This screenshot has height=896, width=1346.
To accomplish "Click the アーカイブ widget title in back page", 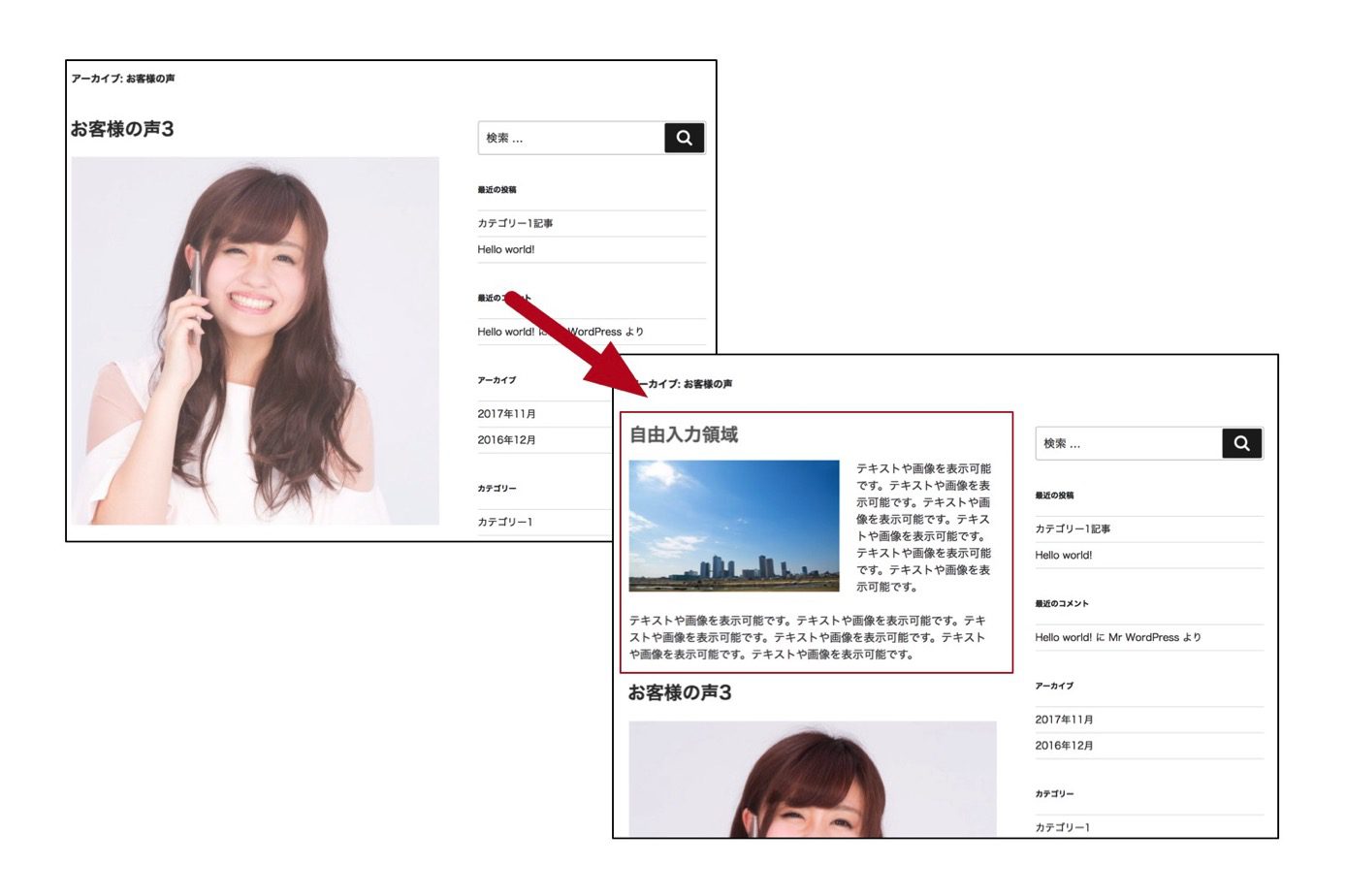I will pyautogui.click(x=497, y=380).
